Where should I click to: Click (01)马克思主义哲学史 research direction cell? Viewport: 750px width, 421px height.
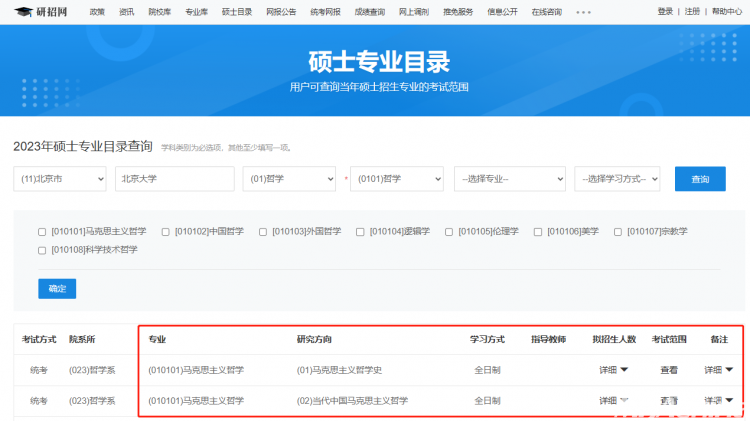click(339, 370)
